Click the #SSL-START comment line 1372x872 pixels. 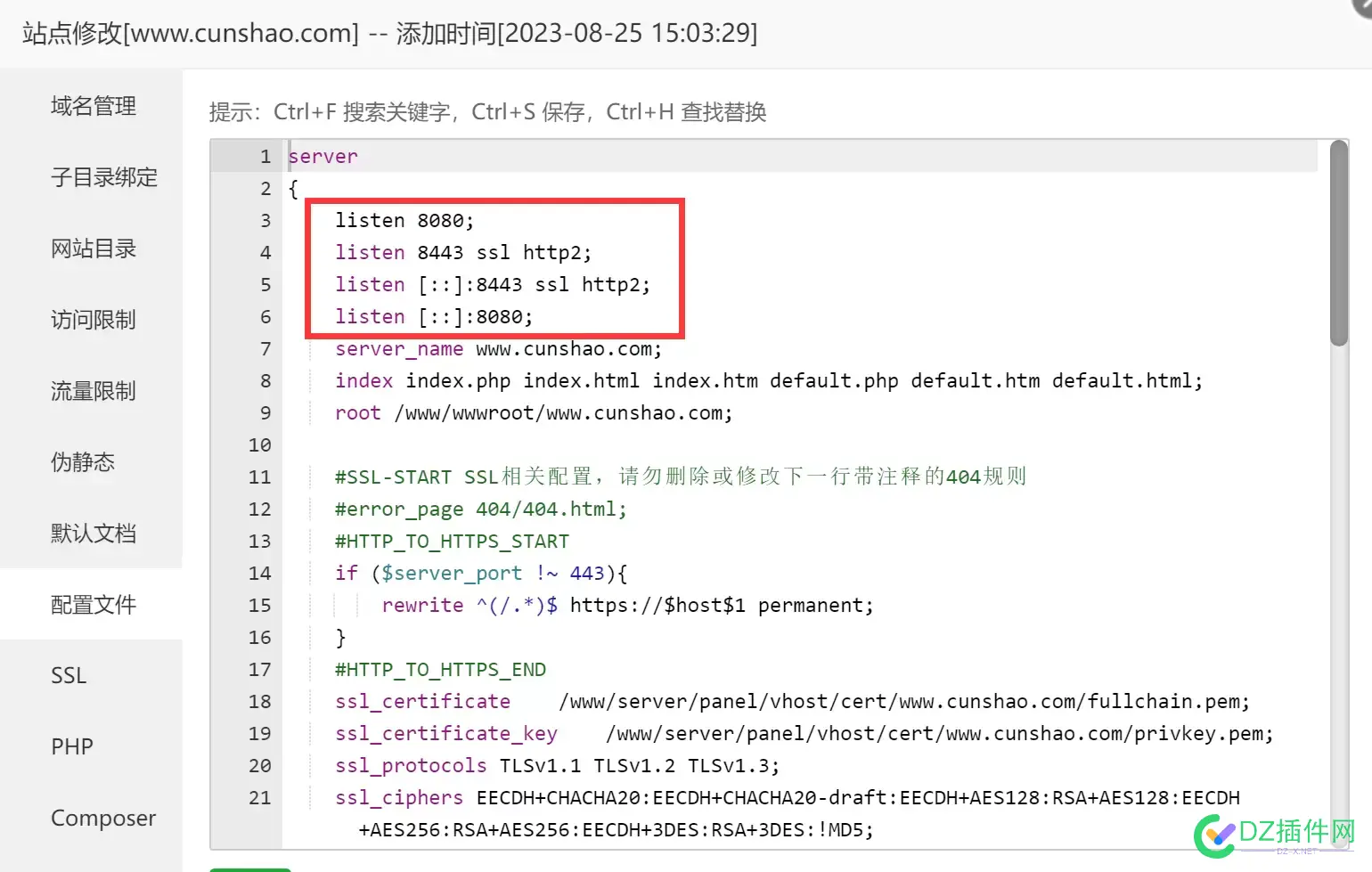click(x=681, y=477)
